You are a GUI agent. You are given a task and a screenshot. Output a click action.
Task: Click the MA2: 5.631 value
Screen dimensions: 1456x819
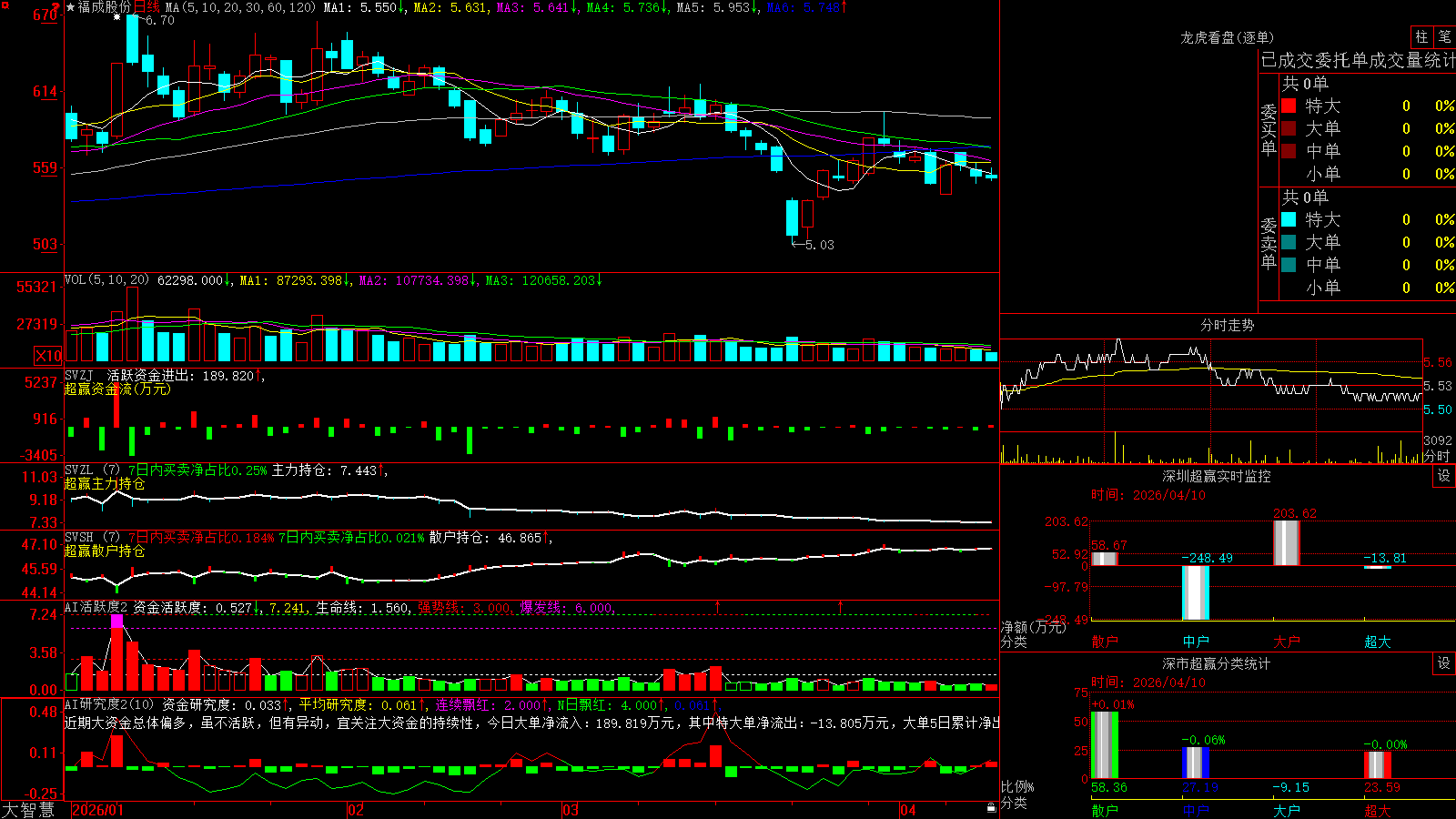click(452, 7)
